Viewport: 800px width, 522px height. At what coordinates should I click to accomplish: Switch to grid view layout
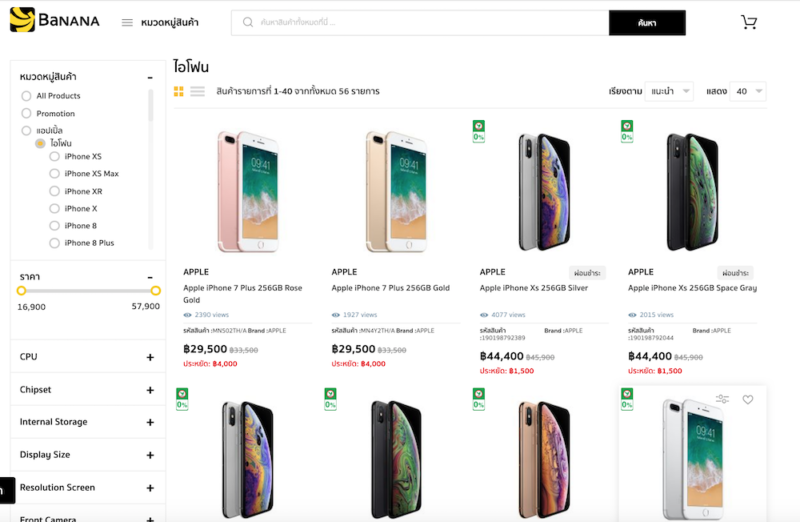(179, 91)
